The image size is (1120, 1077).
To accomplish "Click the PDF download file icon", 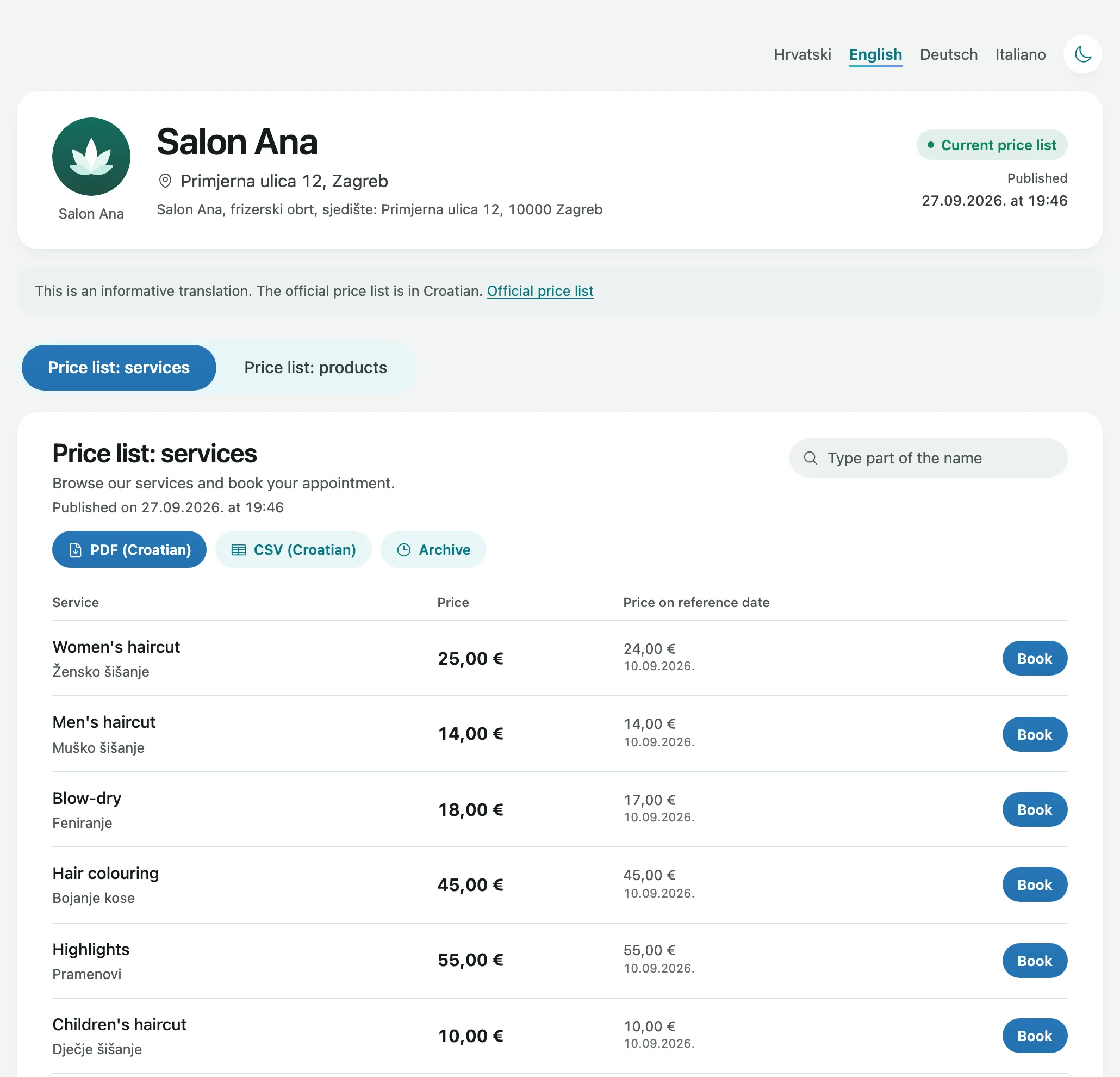I will tap(75, 550).
